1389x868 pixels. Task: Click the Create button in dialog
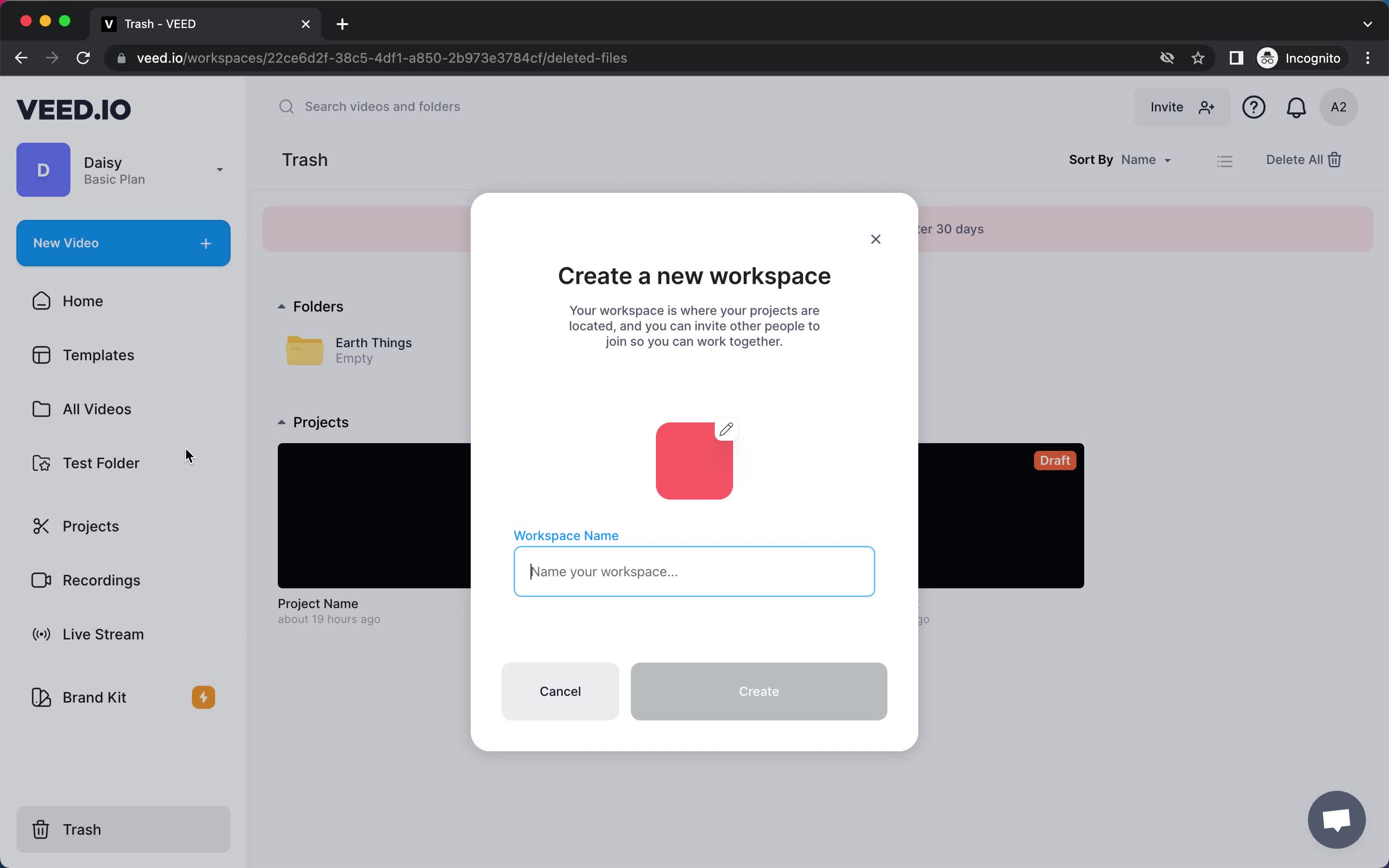tap(758, 691)
